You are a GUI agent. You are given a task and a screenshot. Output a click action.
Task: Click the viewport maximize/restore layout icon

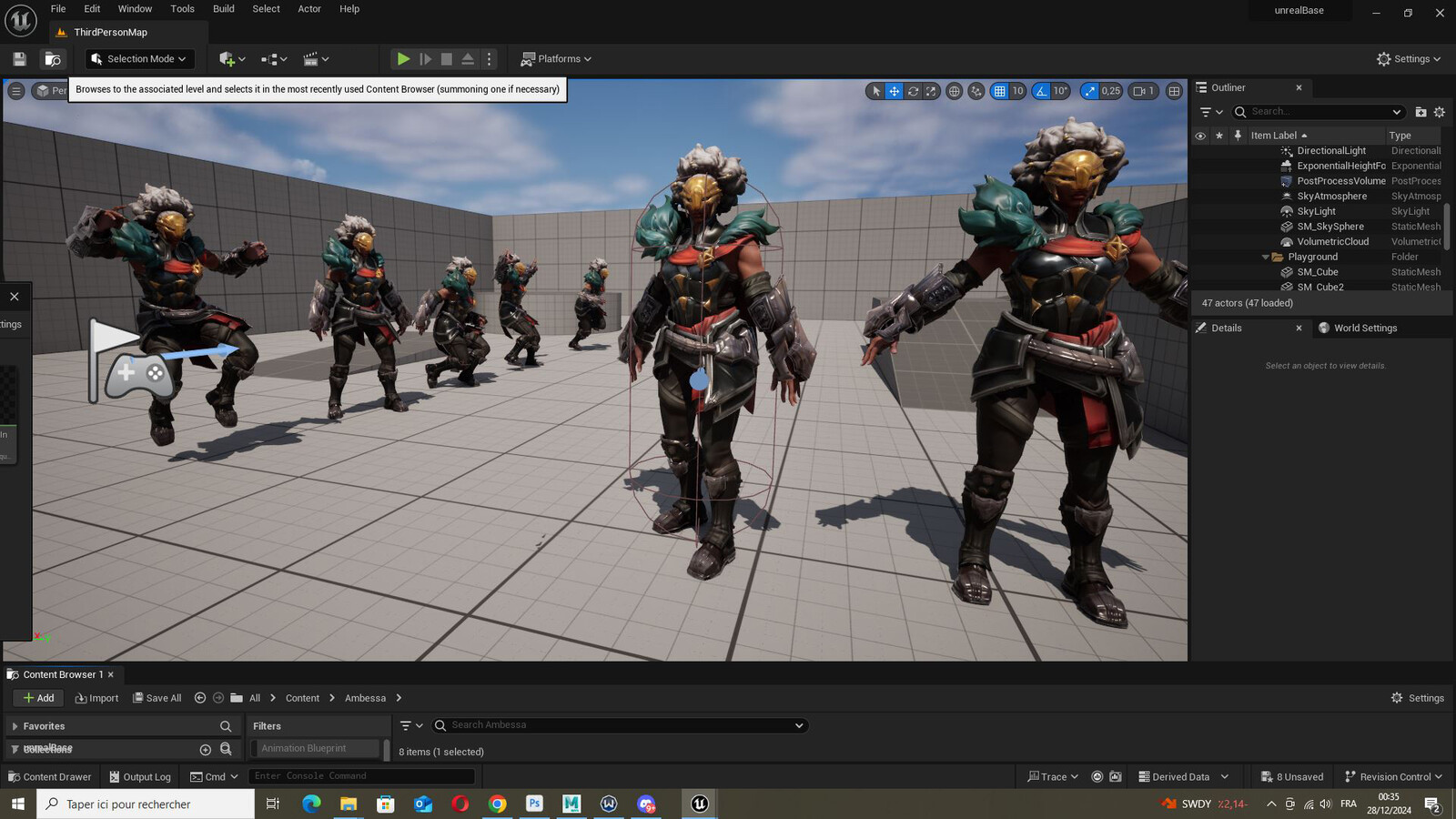[x=1175, y=91]
